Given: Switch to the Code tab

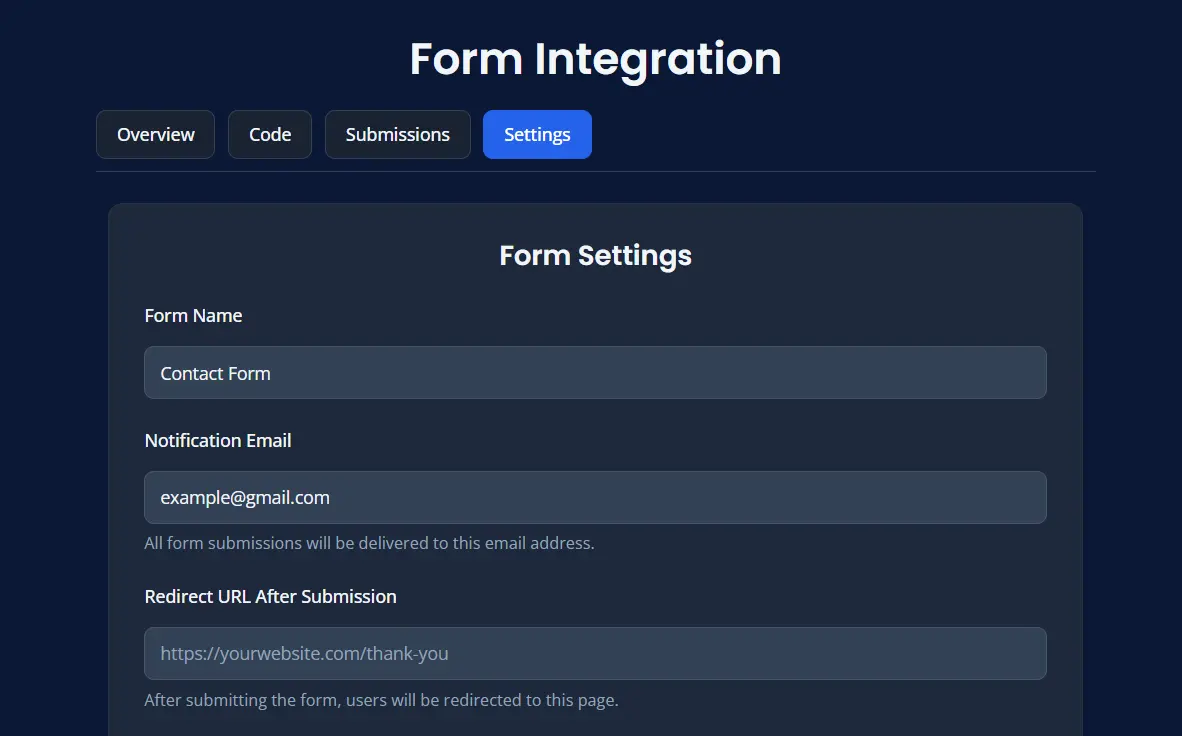Looking at the screenshot, I should tap(270, 134).
